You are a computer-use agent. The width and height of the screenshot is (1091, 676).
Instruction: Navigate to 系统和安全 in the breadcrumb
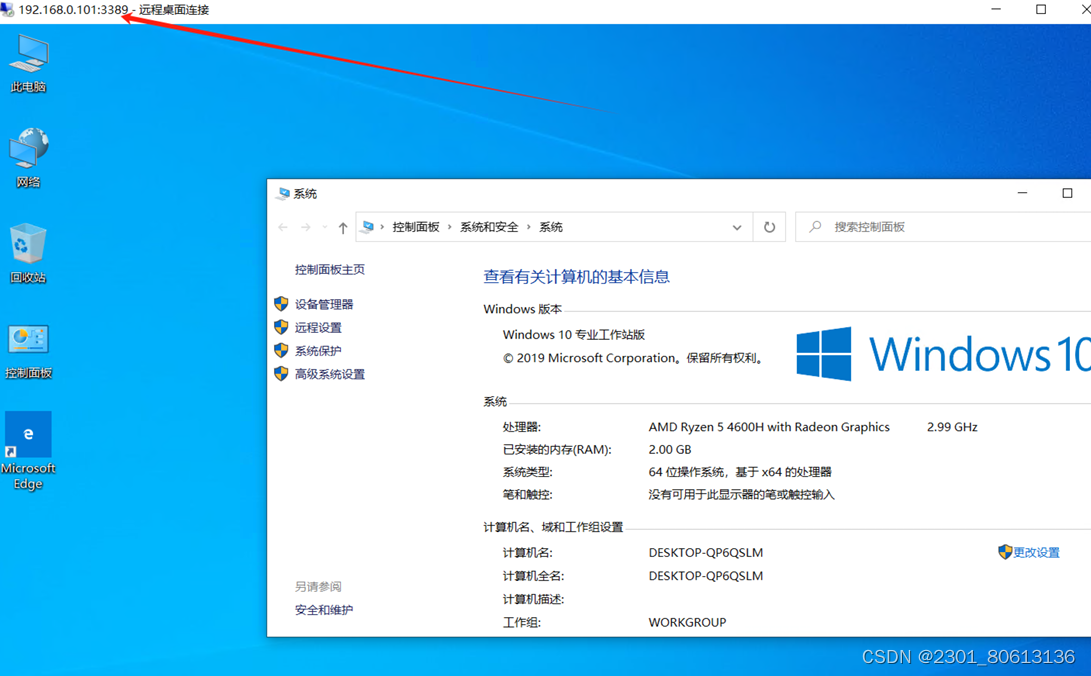point(489,227)
